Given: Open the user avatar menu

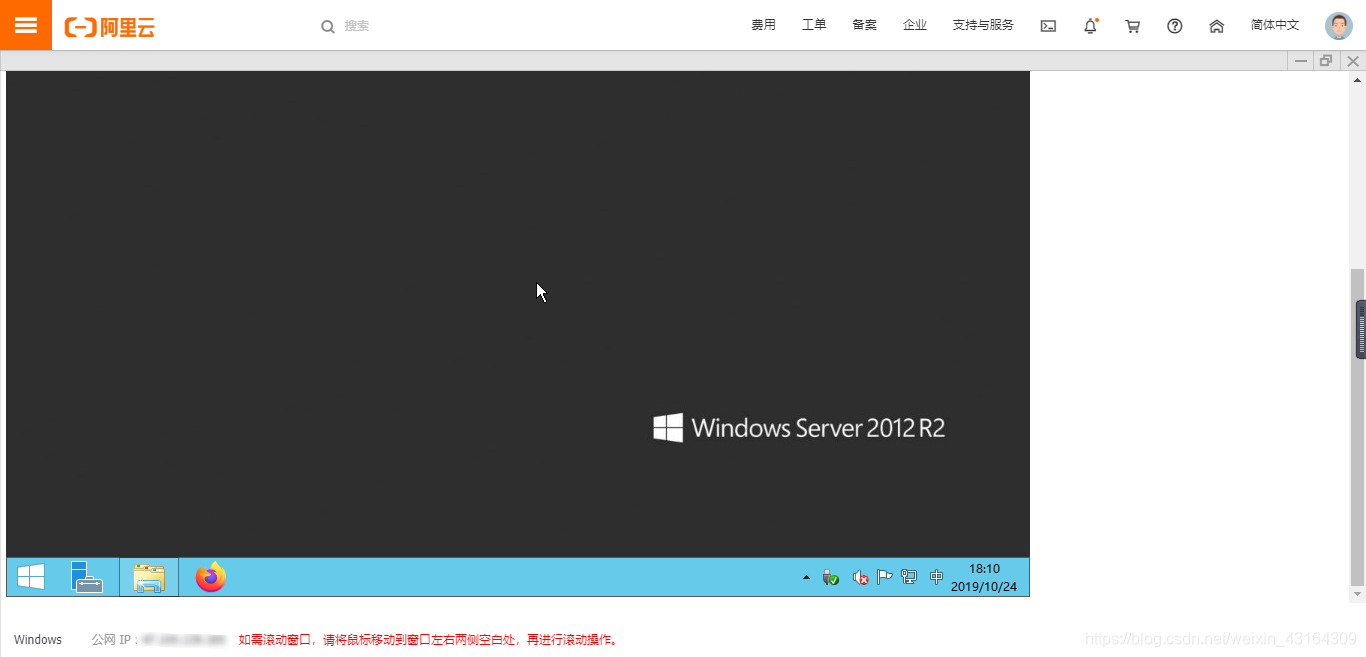Looking at the screenshot, I should pyautogui.click(x=1339, y=26).
